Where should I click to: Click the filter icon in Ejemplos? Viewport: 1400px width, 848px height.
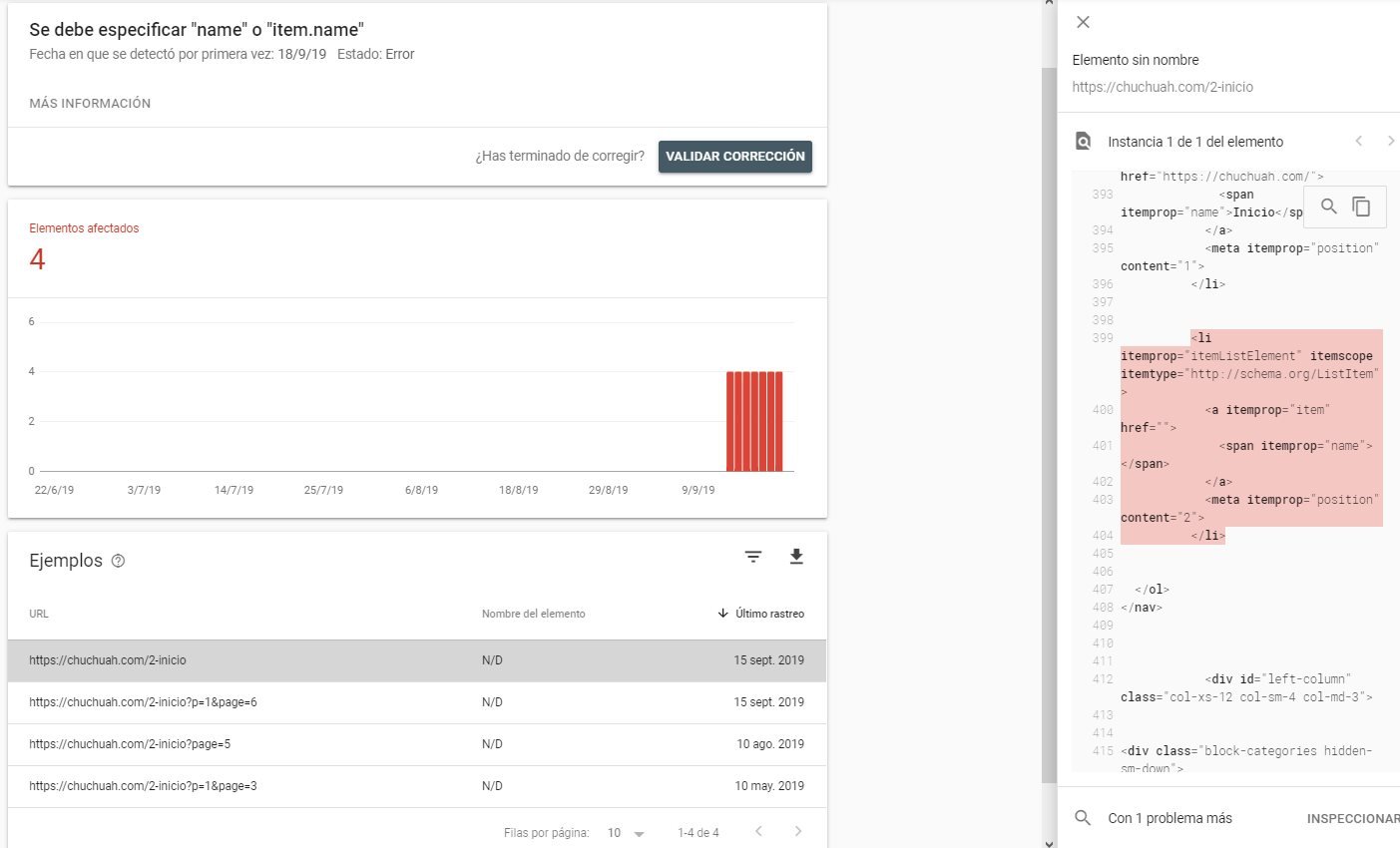753,557
